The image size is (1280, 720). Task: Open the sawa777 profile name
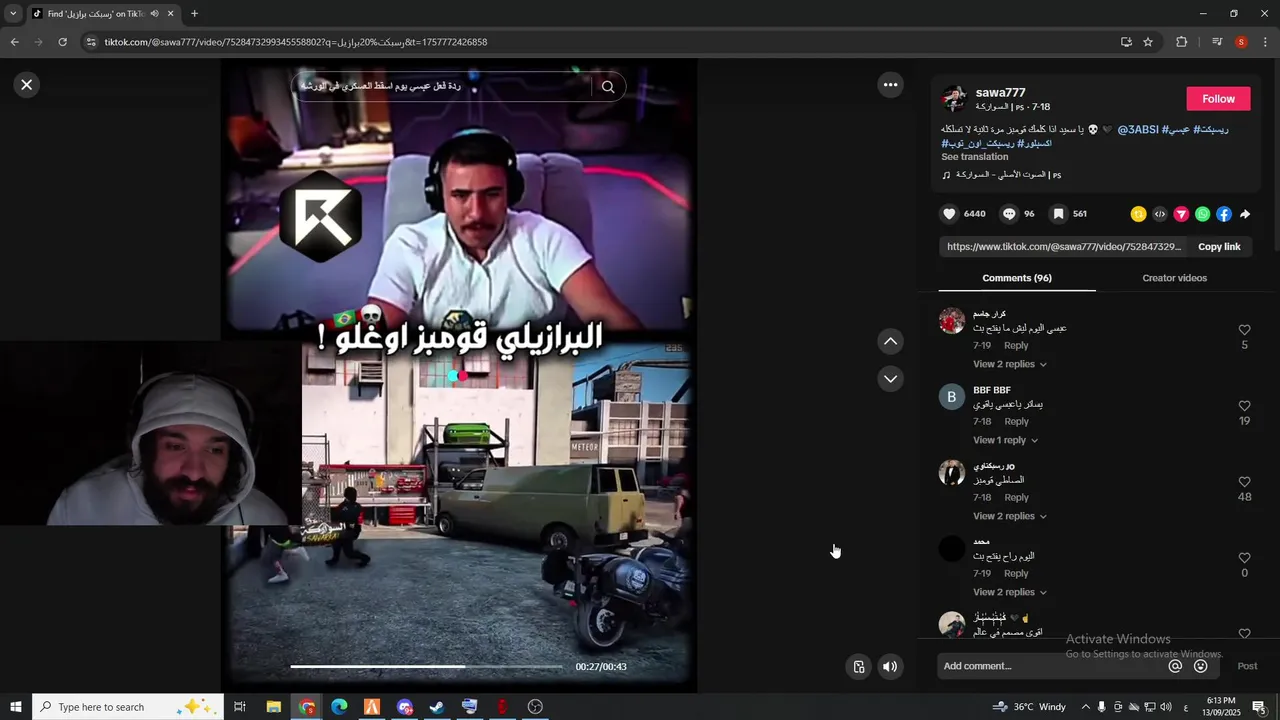point(1000,92)
